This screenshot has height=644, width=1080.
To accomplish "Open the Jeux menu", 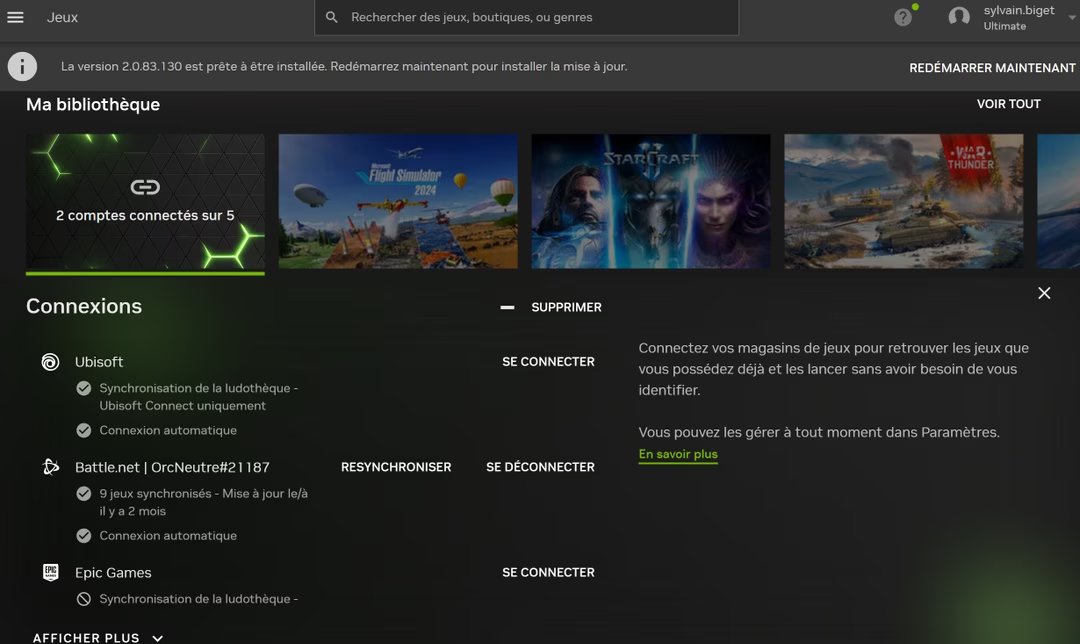I will [61, 16].
